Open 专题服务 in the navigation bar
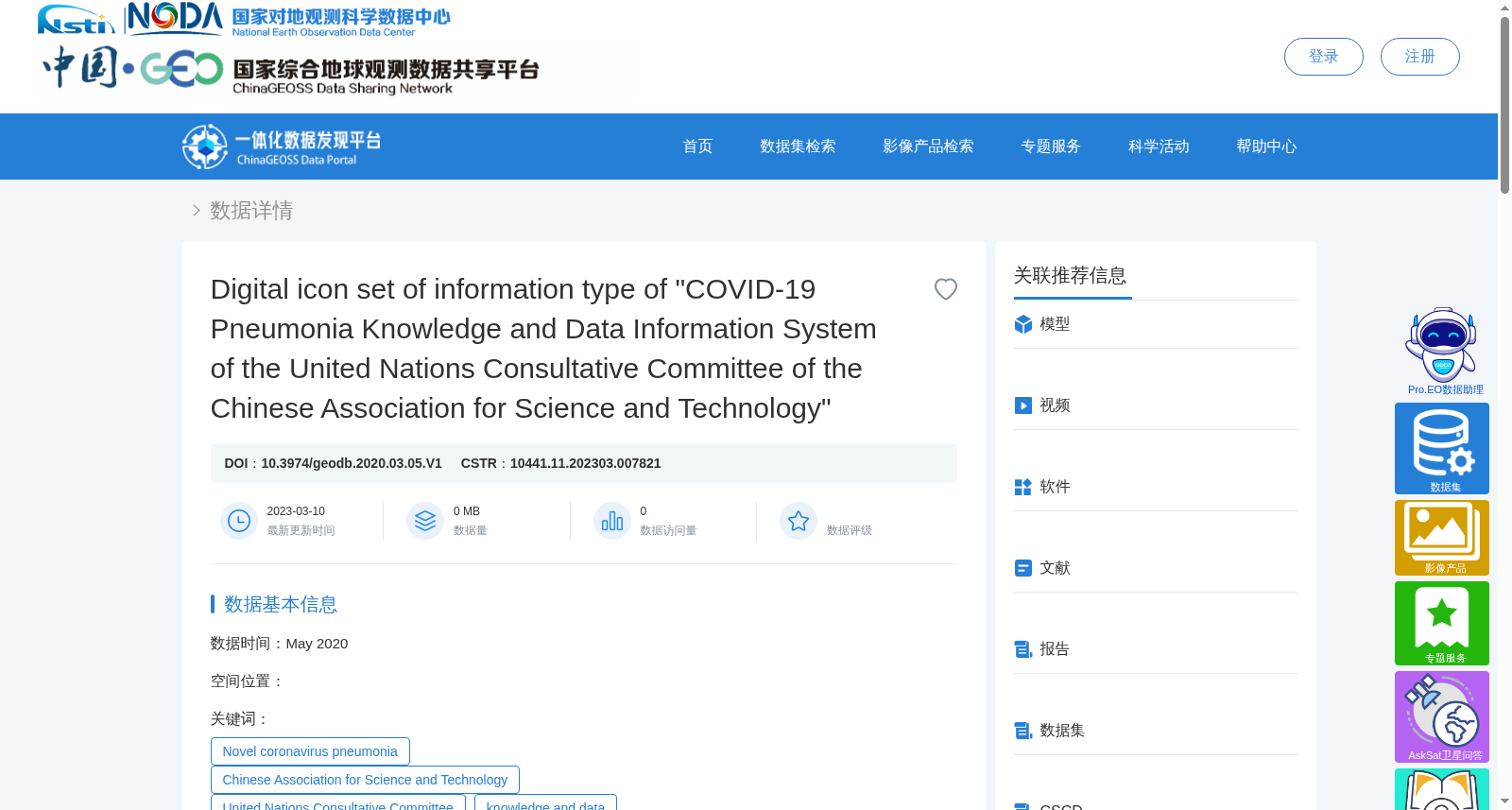This screenshot has height=810, width=1512. (x=1051, y=146)
